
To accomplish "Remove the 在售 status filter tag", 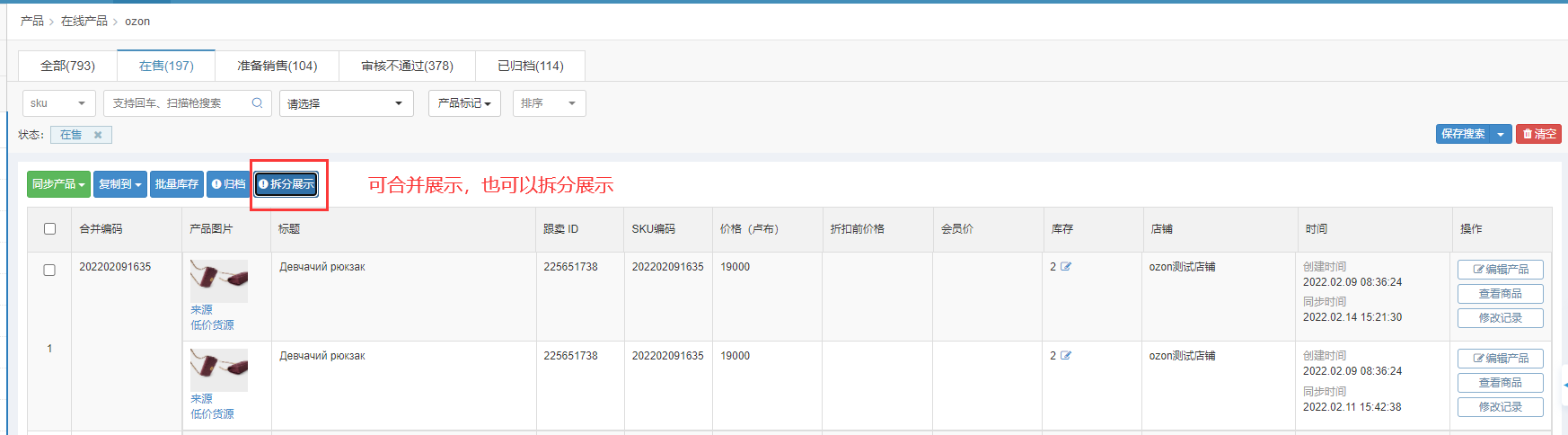I will point(98,135).
